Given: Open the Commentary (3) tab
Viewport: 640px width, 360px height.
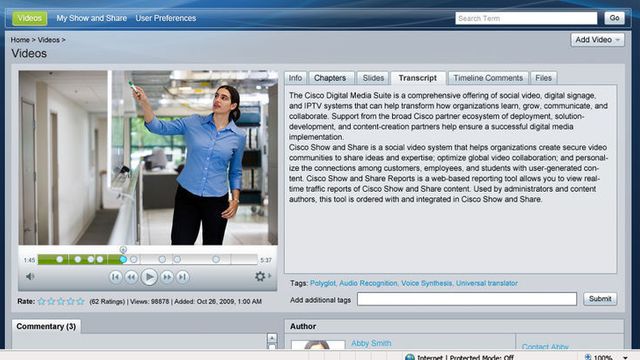Looking at the screenshot, I should (x=46, y=327).
